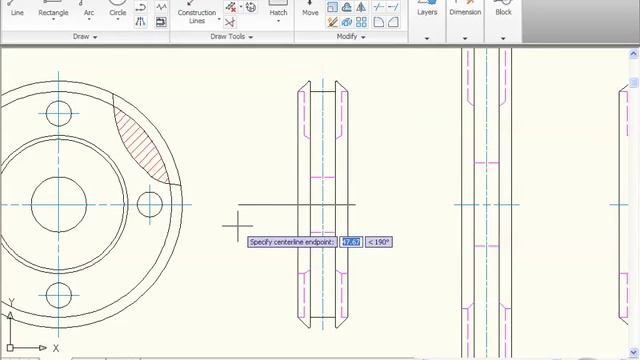640x360 pixels.
Task: Open the Circle tool dropdown arrow
Action: 118,19
